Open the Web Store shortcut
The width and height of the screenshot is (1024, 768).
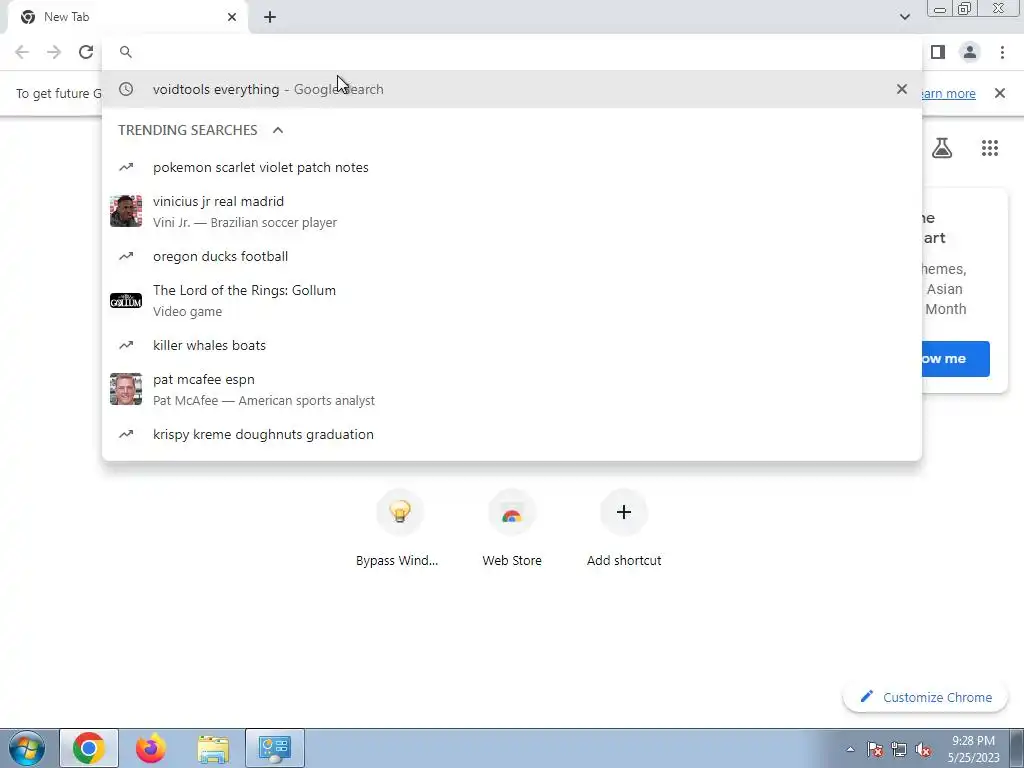click(x=512, y=529)
